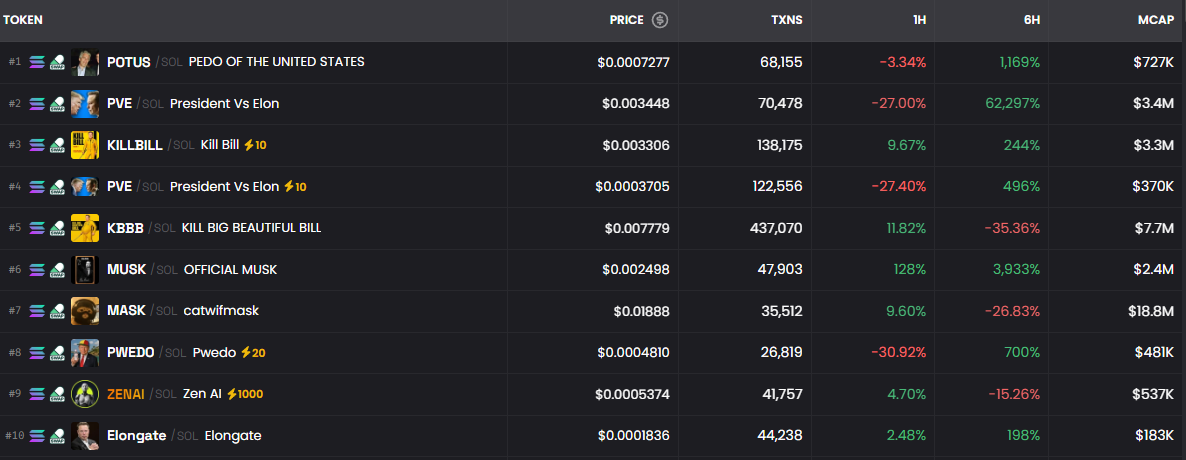
Task: Sort the list by 1H change
Action: pyautogui.click(x=917, y=20)
